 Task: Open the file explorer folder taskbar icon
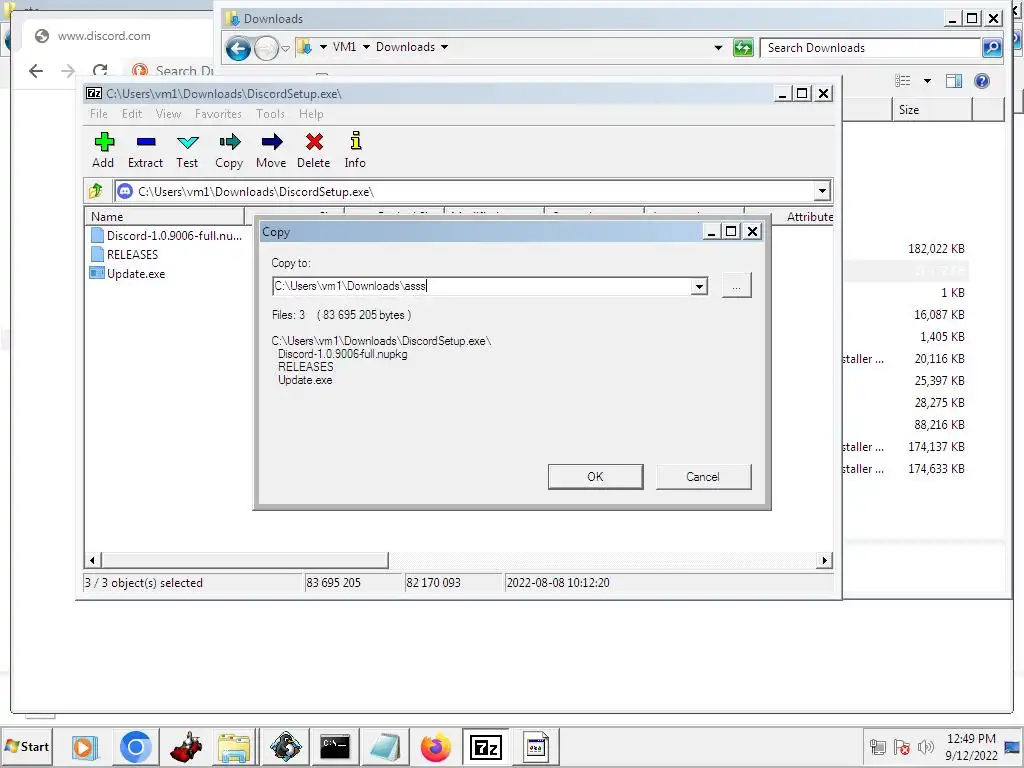(234, 747)
